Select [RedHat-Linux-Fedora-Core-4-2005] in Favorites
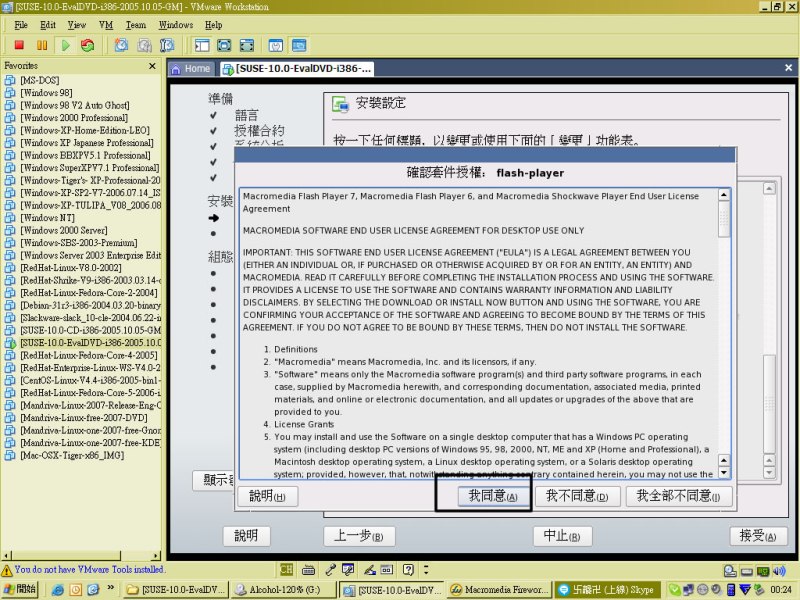 point(89,355)
